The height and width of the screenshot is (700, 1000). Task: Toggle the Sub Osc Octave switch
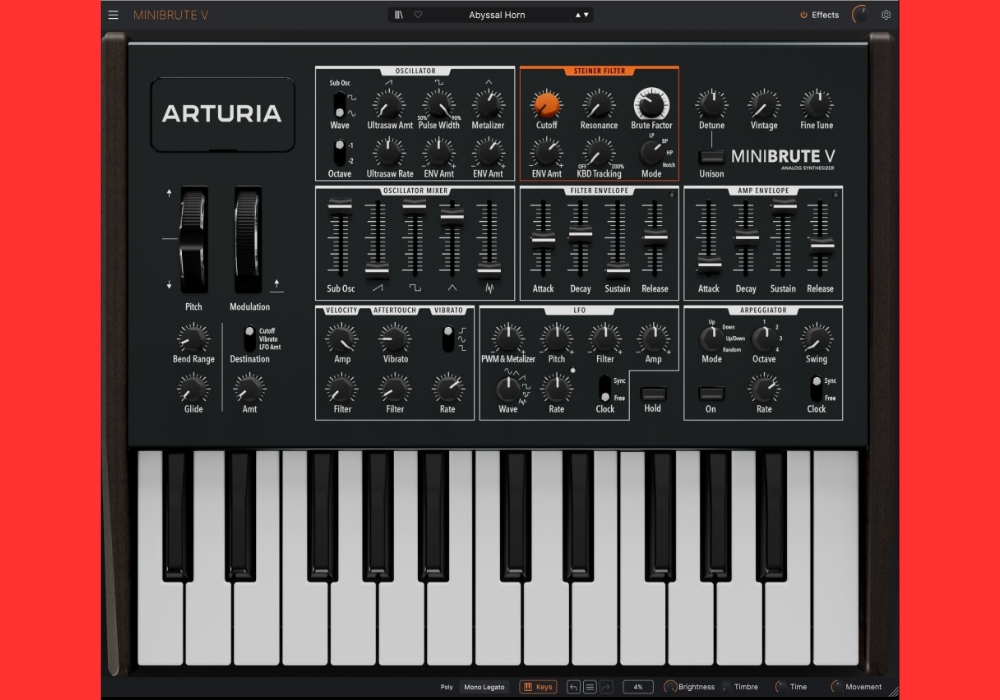(x=340, y=153)
